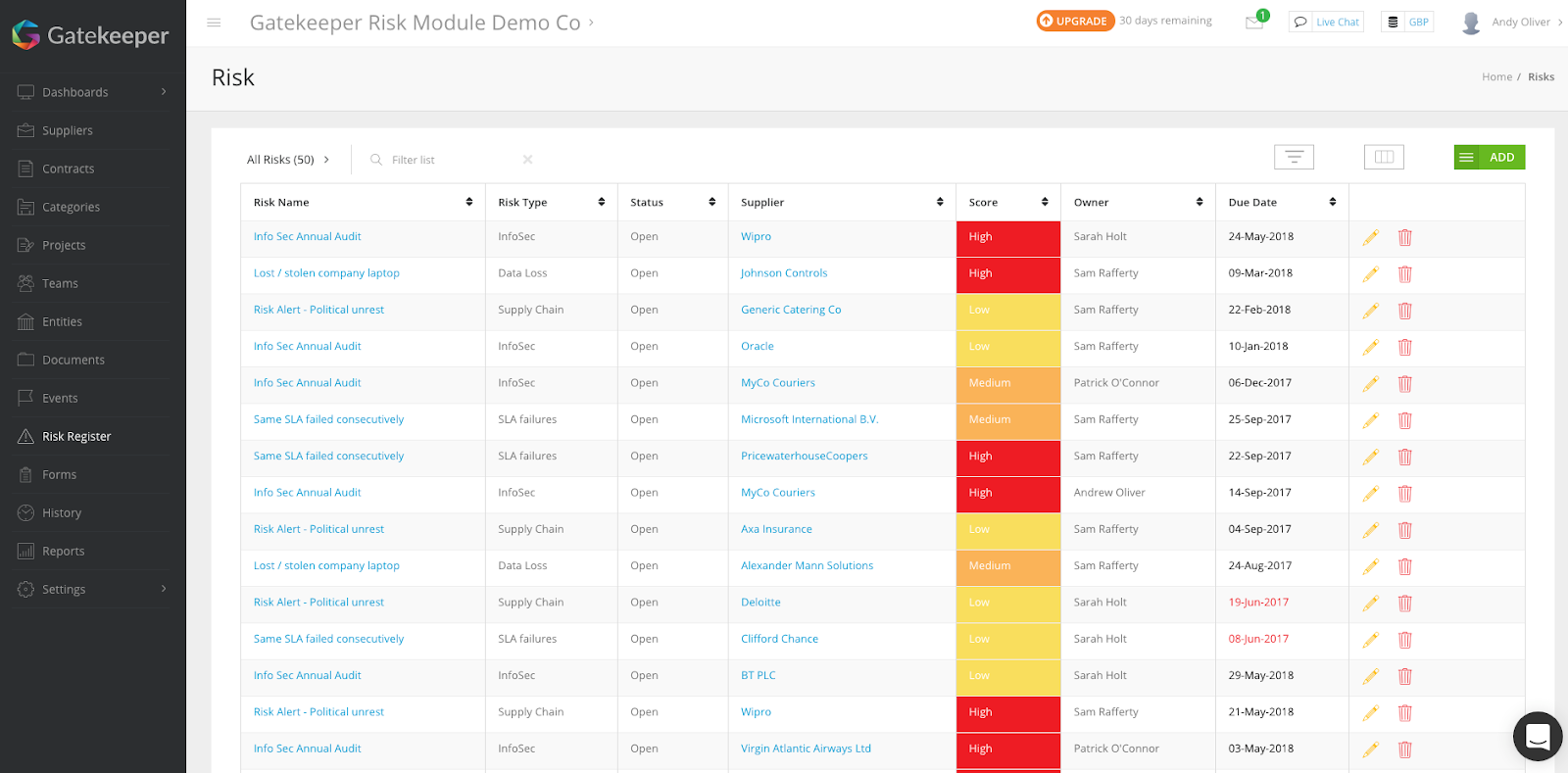Delete the Wipro 24-May-2018 risk
Viewport: 1568px width, 773px height.
[x=1404, y=237]
